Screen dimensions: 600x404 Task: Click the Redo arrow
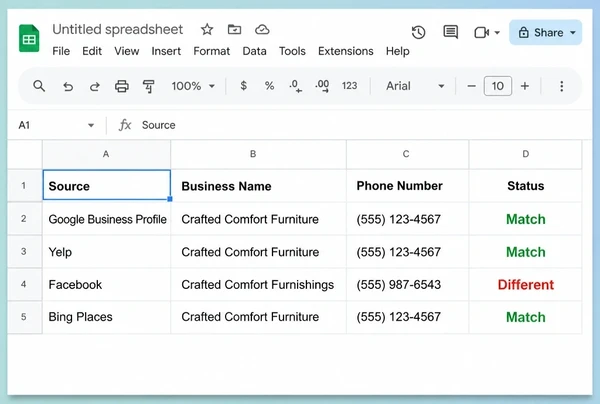click(x=95, y=86)
